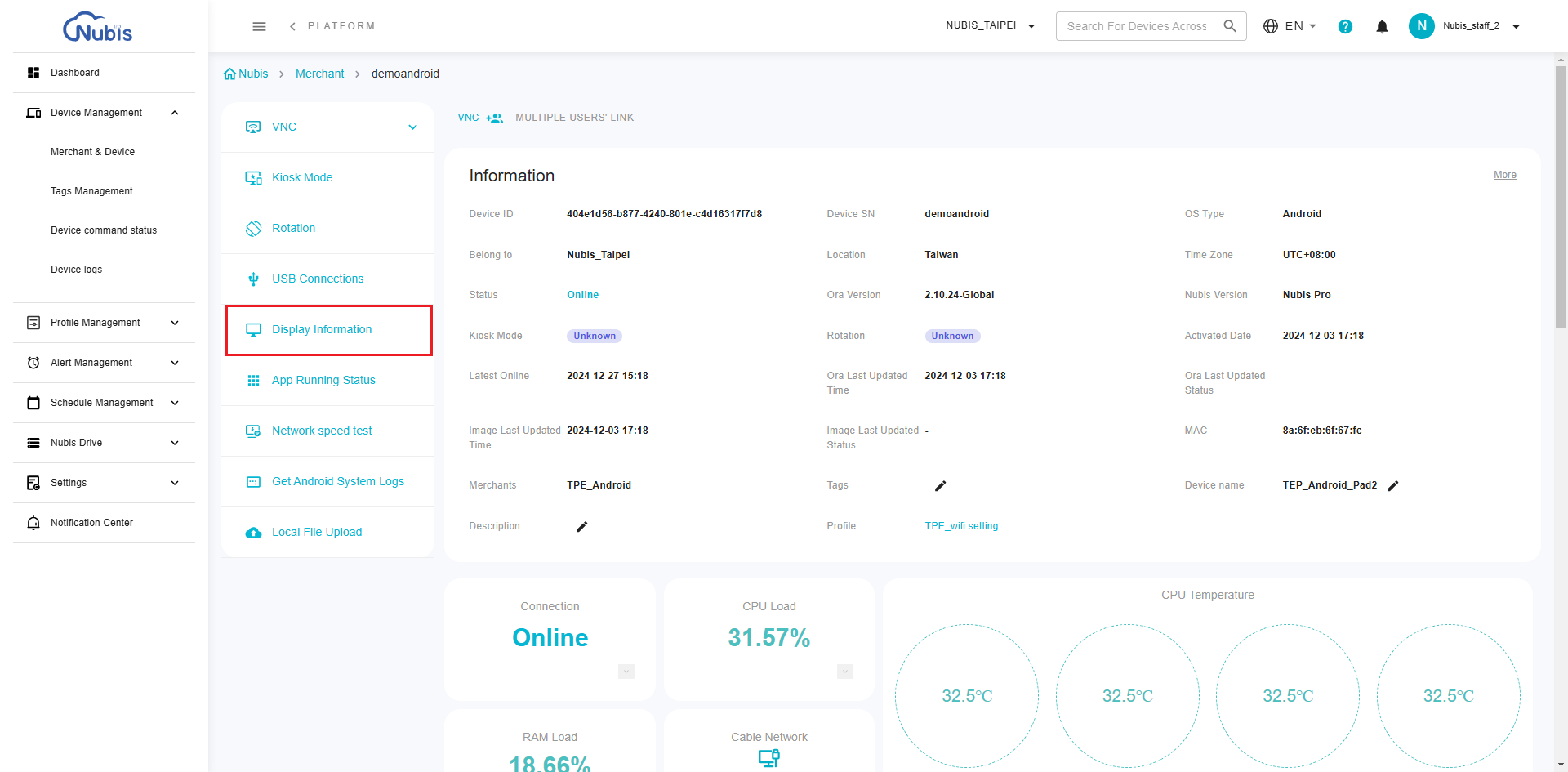Click the CPU Load 31.57% value

(x=768, y=638)
